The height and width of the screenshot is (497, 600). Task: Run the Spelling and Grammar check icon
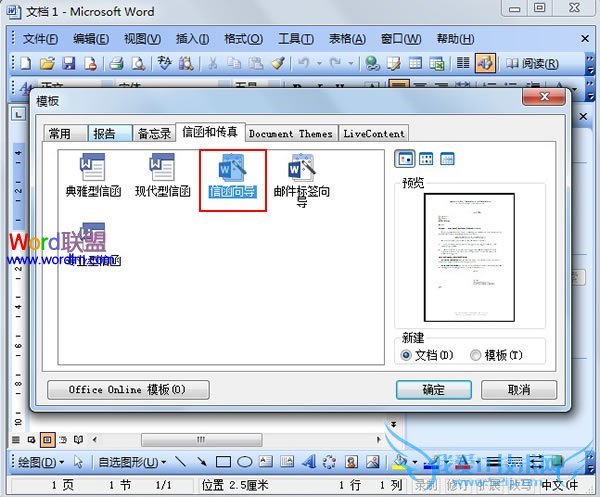164,63
